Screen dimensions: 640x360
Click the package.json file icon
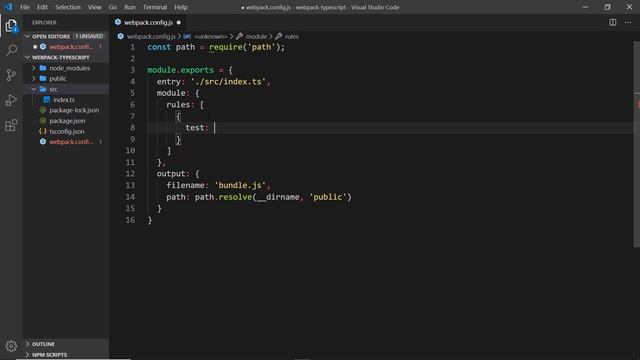[x=43, y=121]
